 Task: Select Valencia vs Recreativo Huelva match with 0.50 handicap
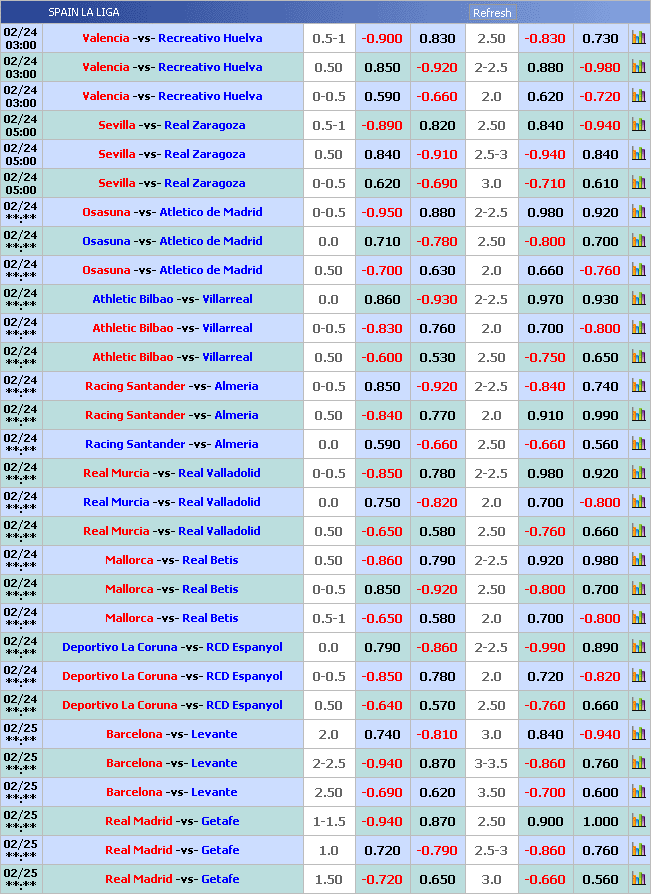point(172,67)
